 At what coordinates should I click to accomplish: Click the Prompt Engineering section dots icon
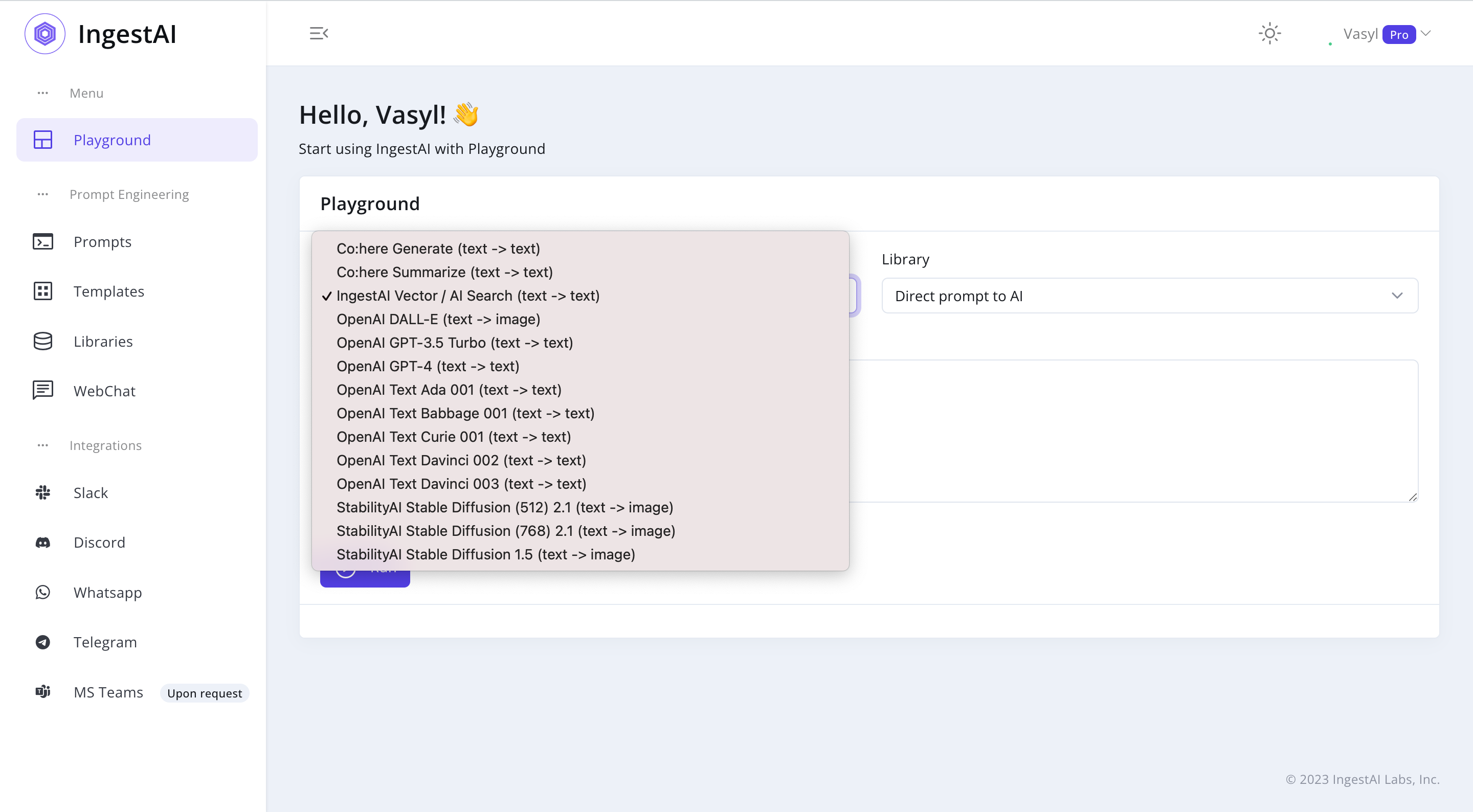click(43, 194)
